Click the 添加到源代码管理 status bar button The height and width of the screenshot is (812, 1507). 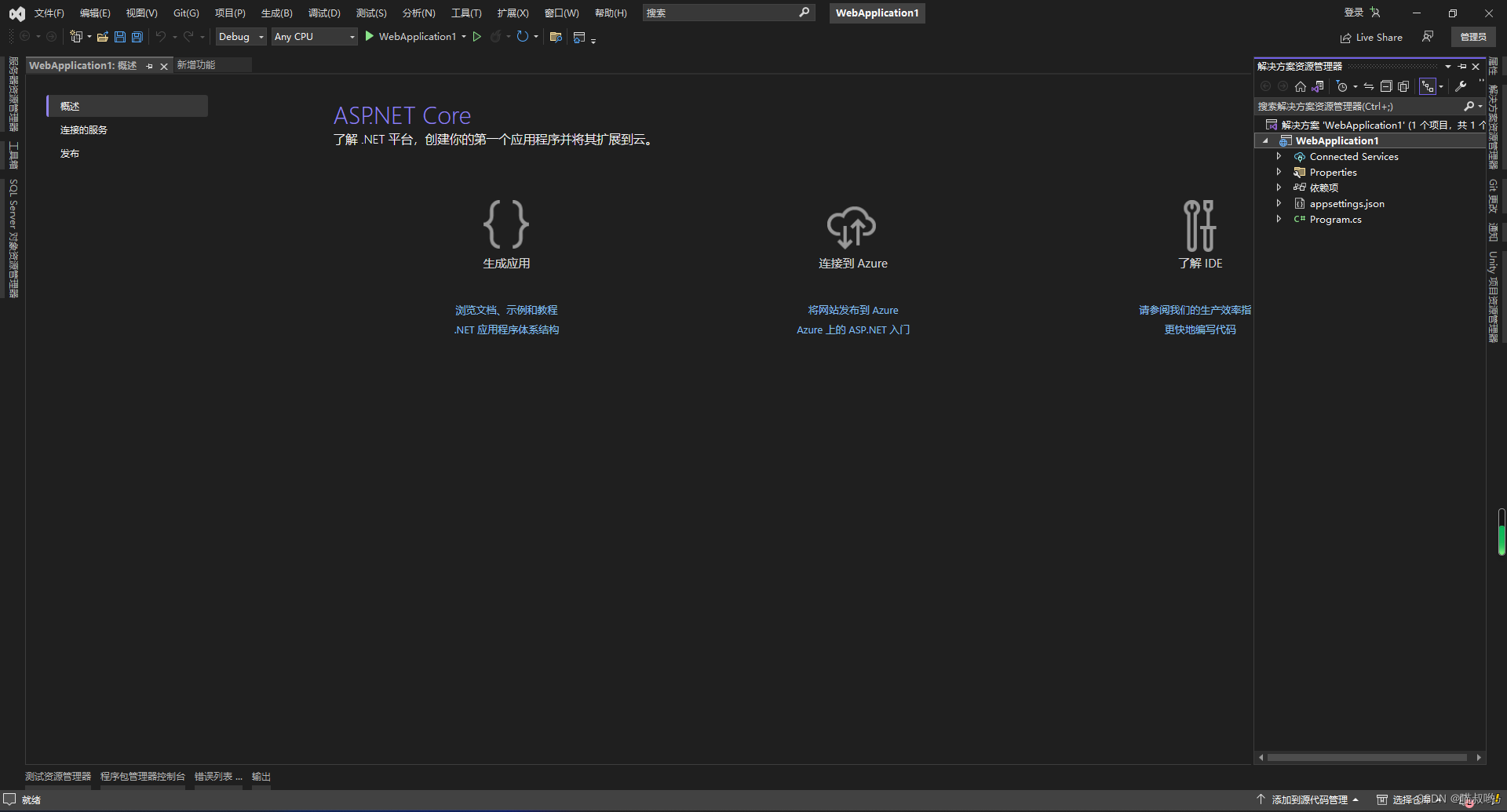point(1308,800)
